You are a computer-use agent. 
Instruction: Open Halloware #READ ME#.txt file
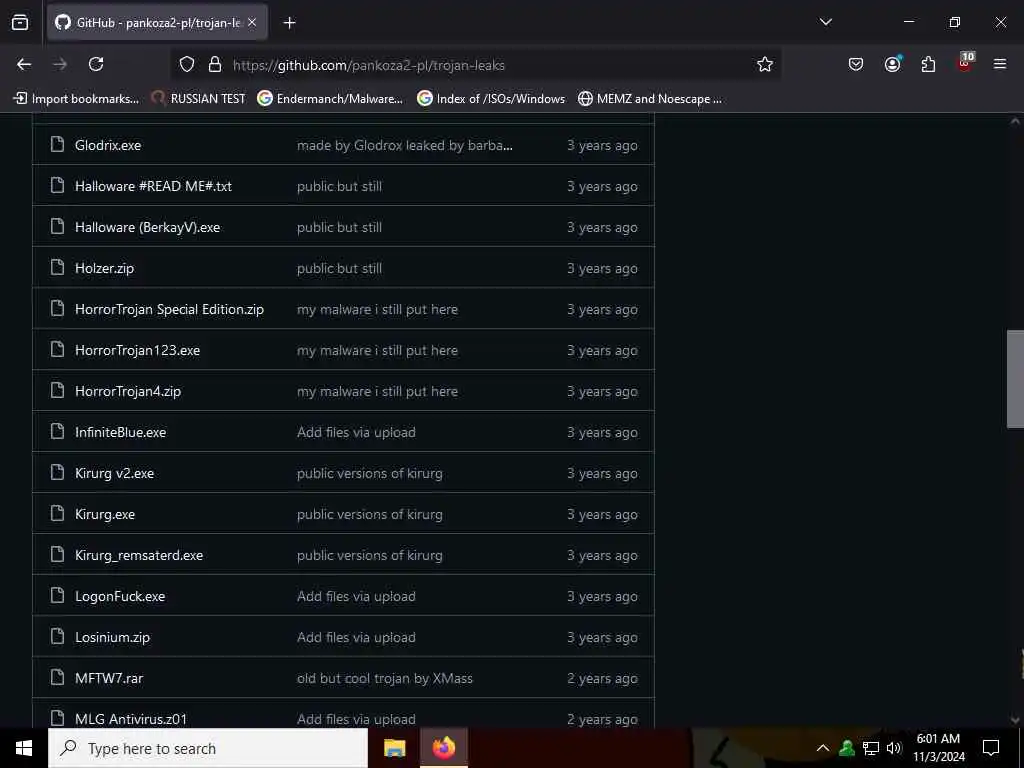pos(153,187)
